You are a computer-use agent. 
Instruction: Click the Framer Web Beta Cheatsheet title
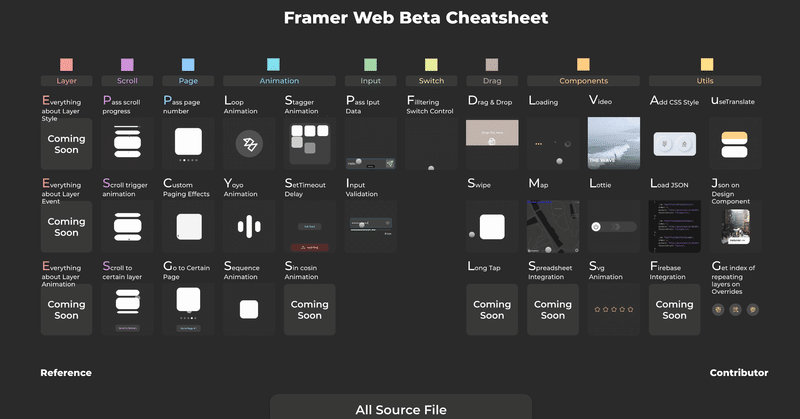416,18
